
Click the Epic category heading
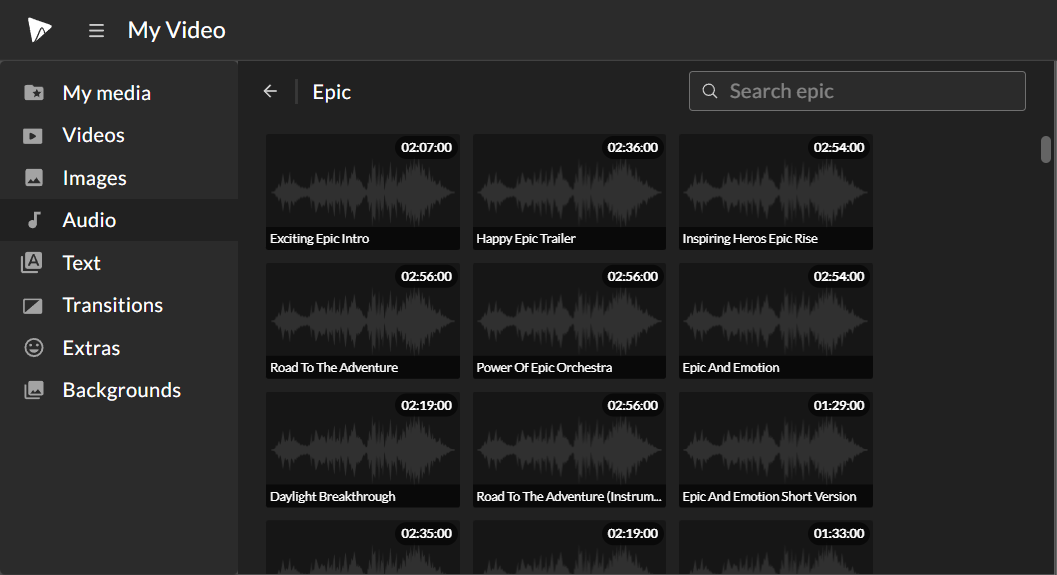click(x=332, y=92)
